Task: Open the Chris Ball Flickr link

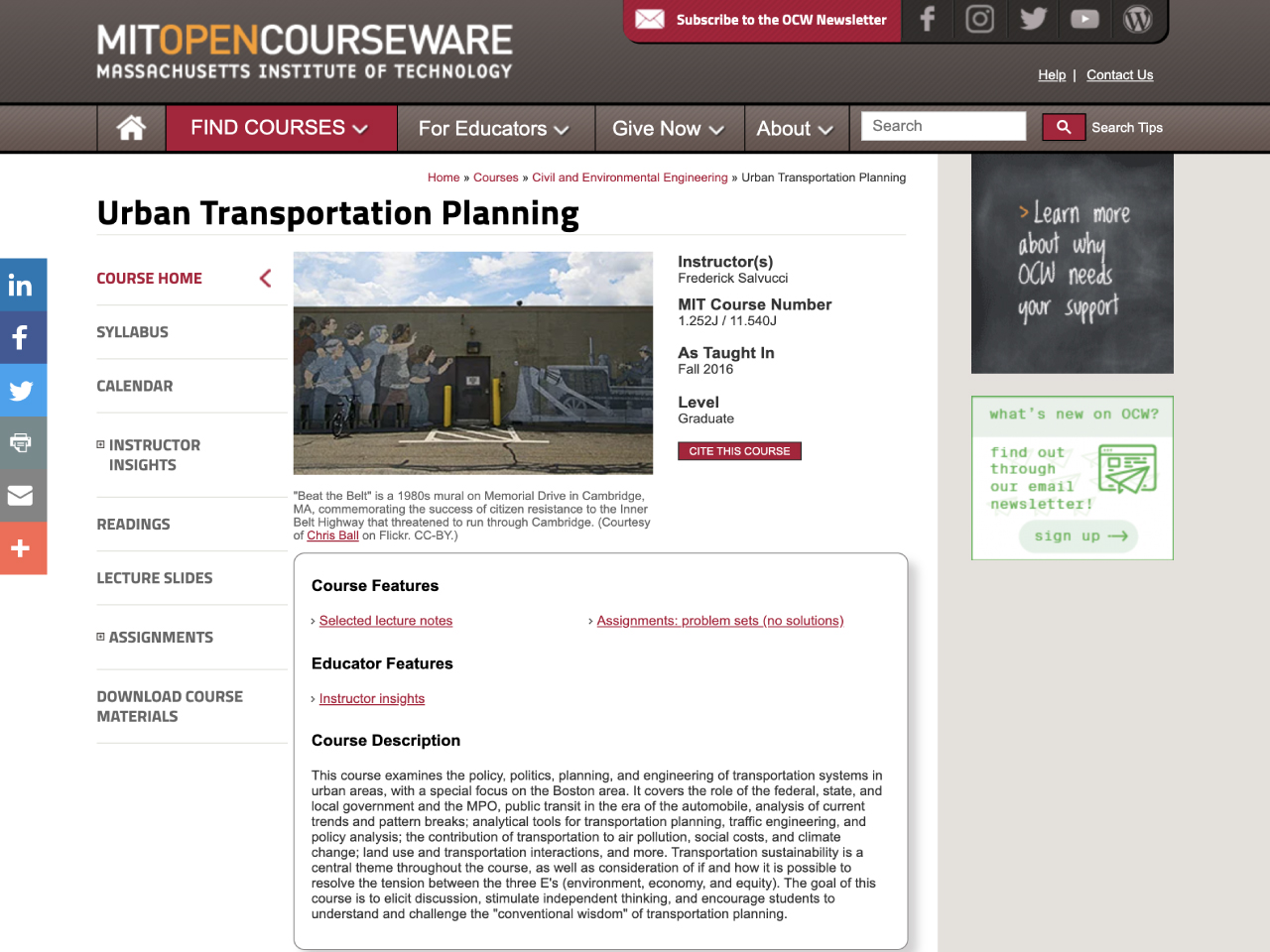Action: pos(332,535)
